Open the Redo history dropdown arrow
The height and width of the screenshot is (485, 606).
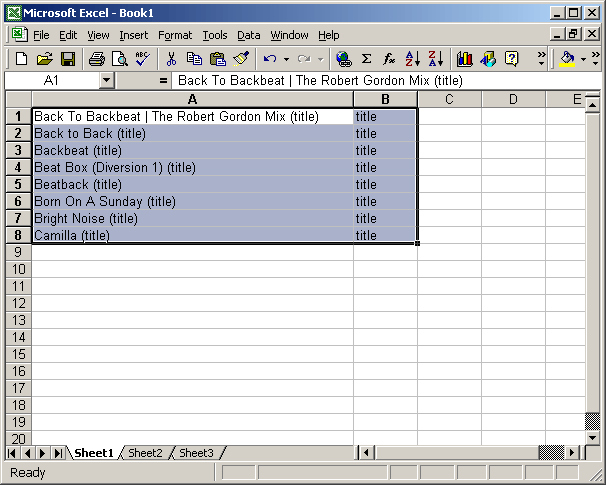320,59
